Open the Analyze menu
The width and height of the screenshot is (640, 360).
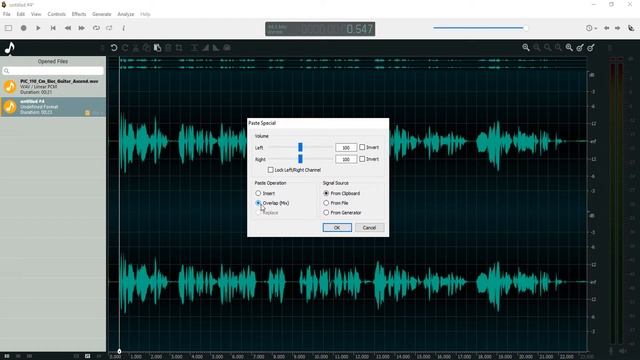126,14
